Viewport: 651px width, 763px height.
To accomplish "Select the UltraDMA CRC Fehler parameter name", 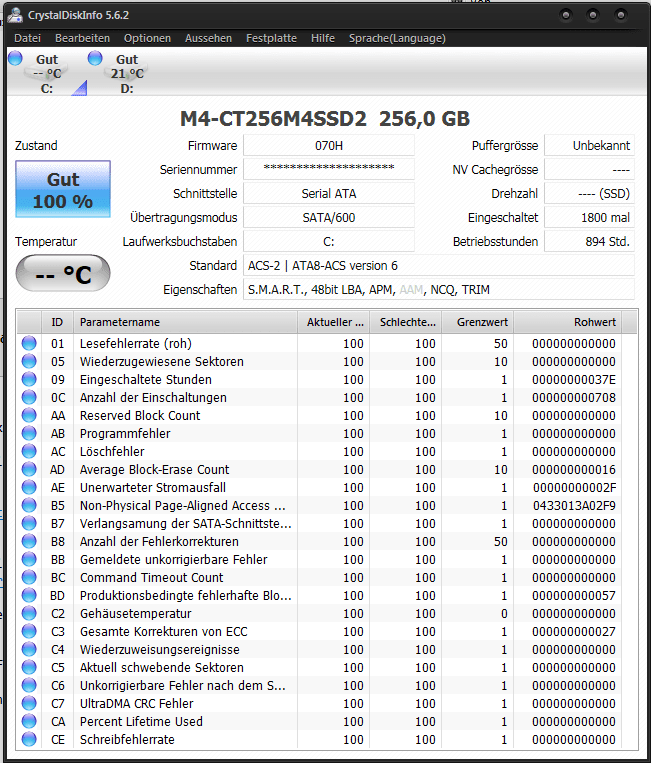I will [137, 703].
